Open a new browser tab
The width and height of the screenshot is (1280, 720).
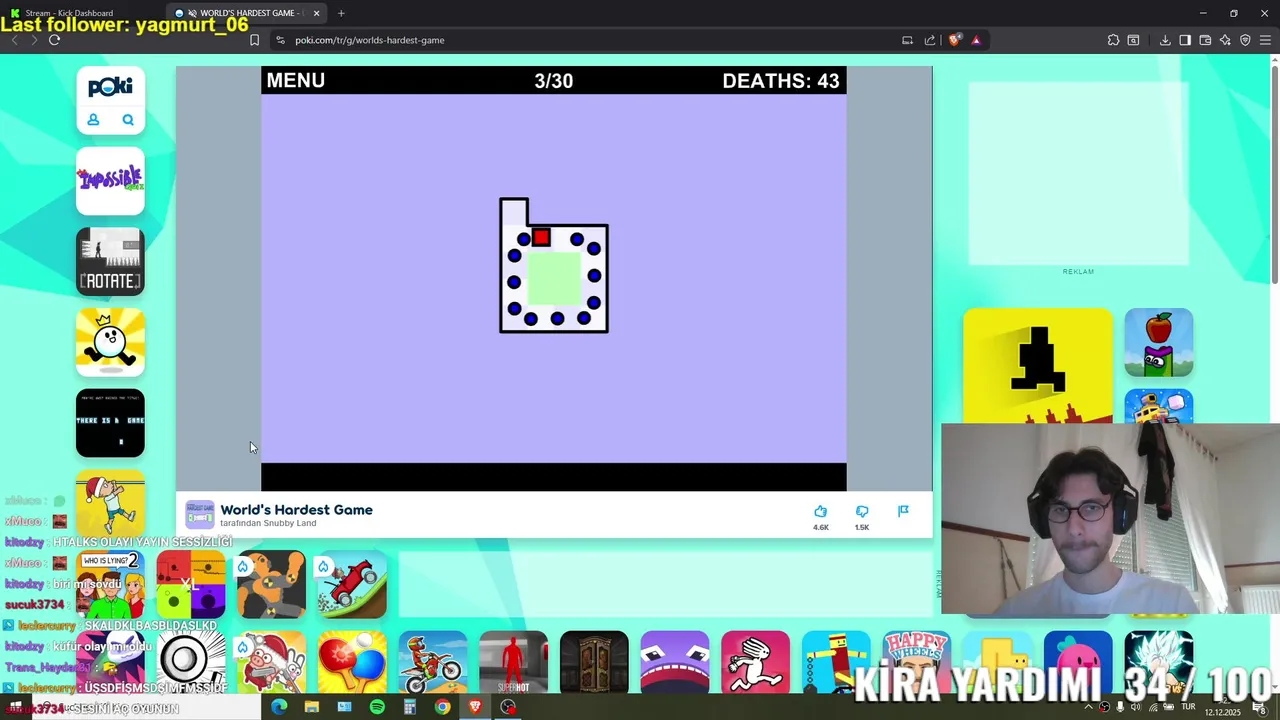tap(341, 13)
